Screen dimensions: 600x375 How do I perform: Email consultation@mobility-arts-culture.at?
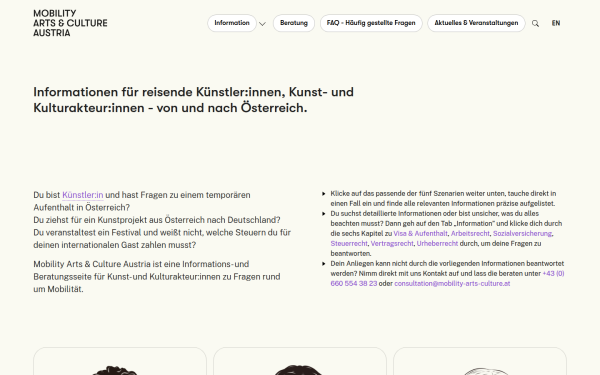[x=452, y=284]
